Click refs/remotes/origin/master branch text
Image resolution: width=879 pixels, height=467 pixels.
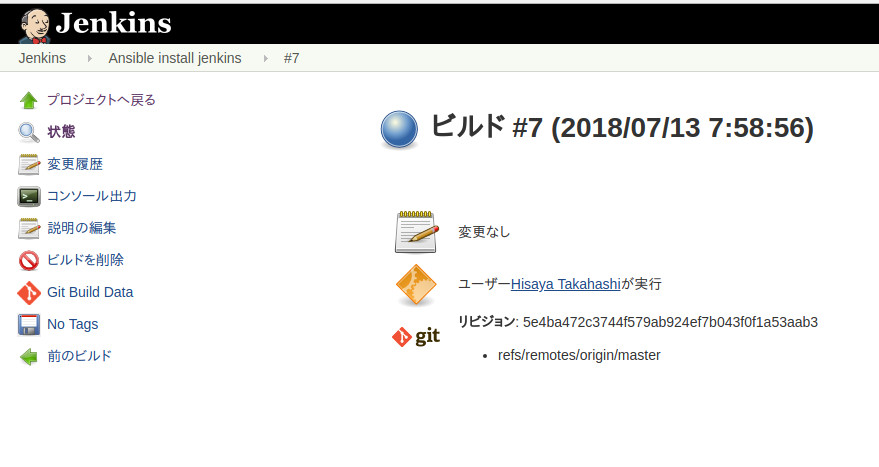(579, 355)
